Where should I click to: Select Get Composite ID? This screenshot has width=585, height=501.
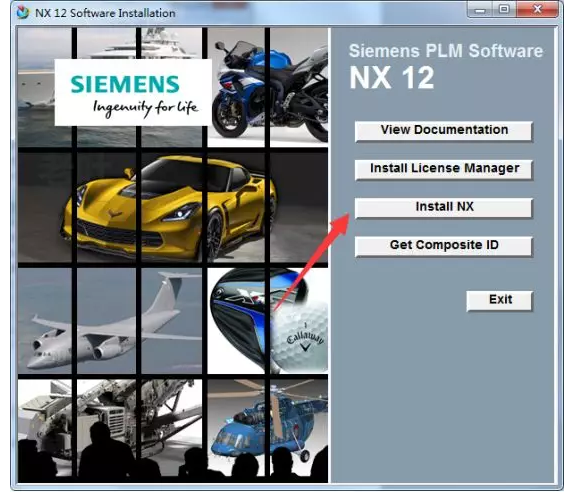(443, 246)
